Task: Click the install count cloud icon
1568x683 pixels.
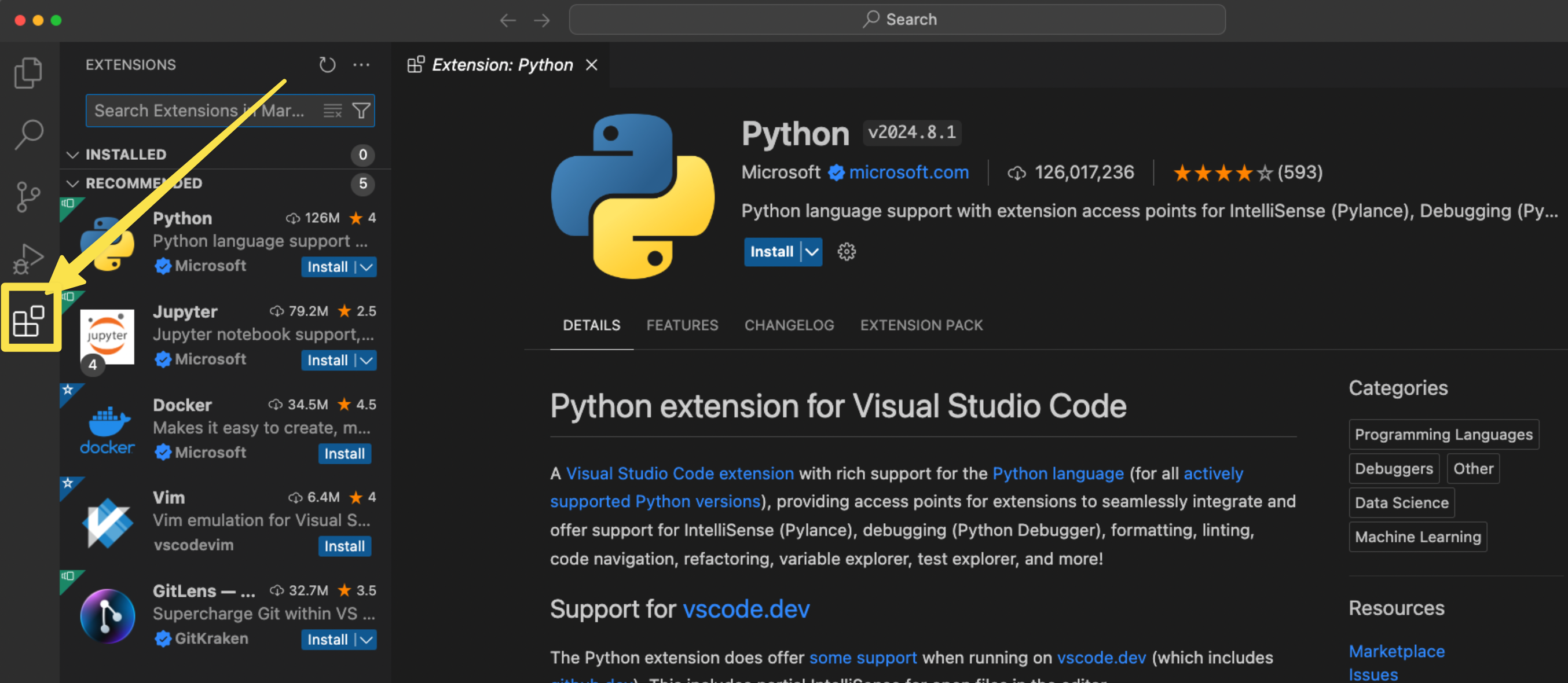Action: [x=1016, y=173]
